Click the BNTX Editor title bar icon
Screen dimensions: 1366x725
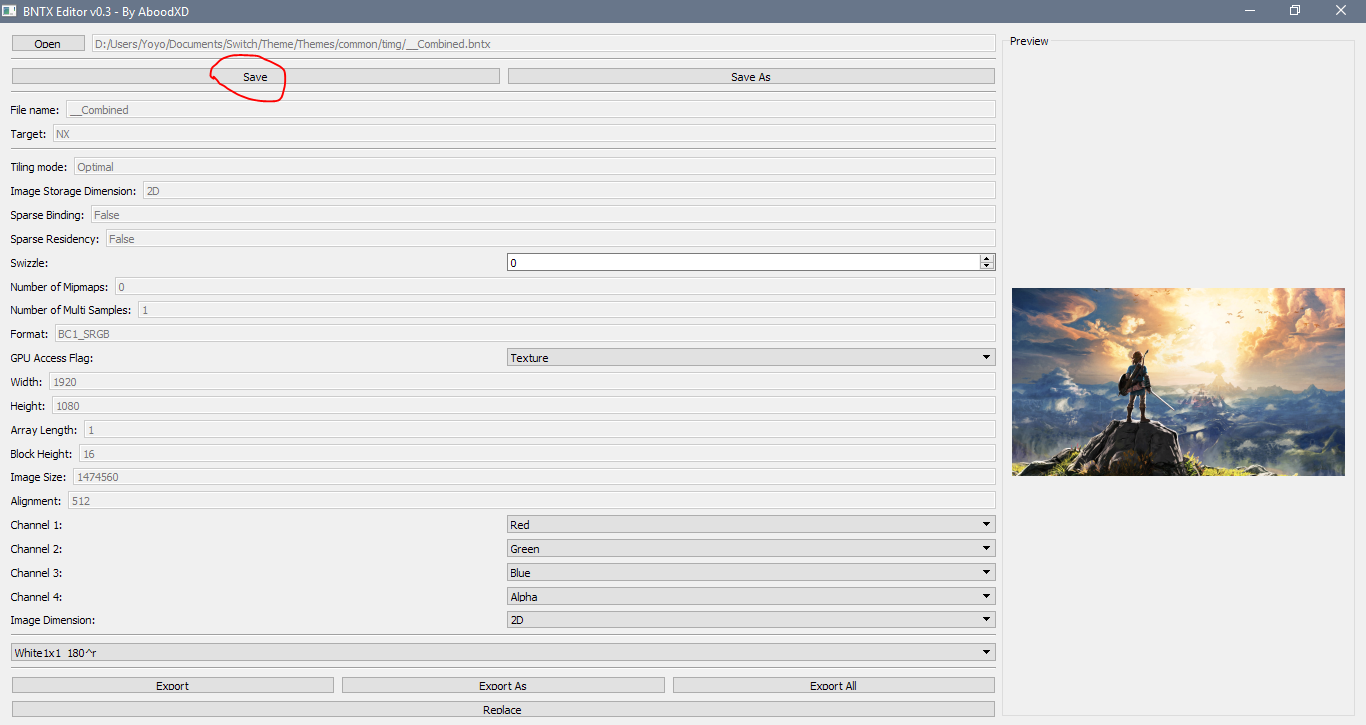pyautogui.click(x=10, y=10)
